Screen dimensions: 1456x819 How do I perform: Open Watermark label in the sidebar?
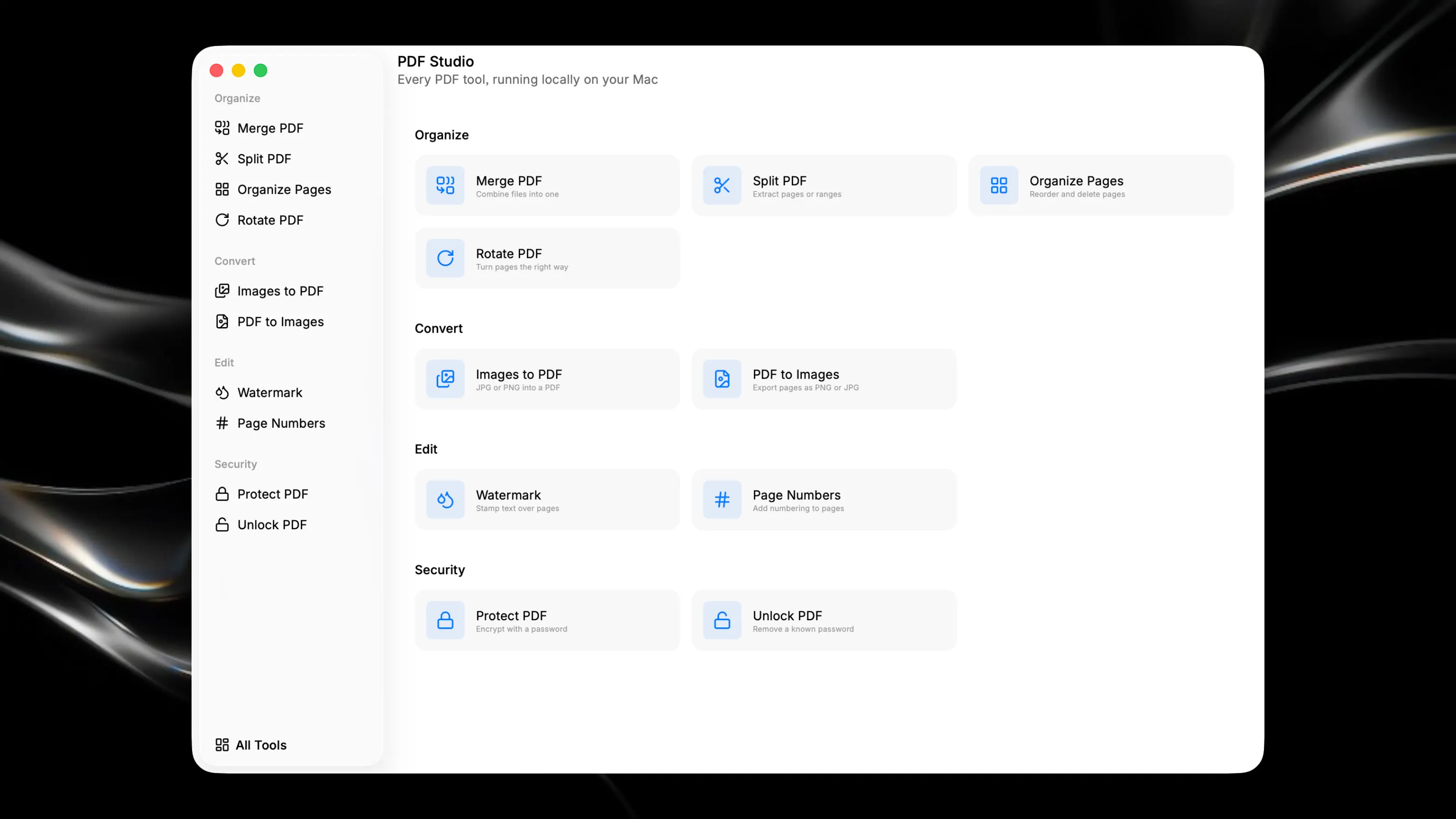tap(270, 392)
